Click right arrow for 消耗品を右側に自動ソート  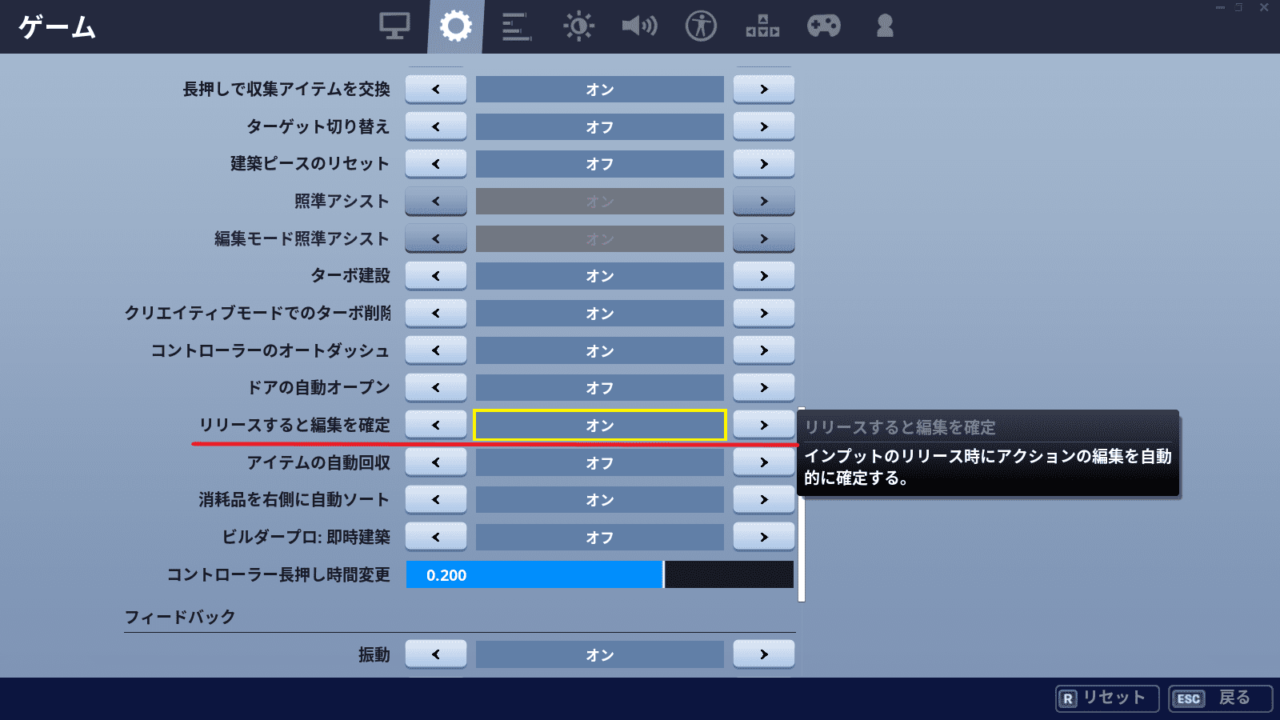764,499
